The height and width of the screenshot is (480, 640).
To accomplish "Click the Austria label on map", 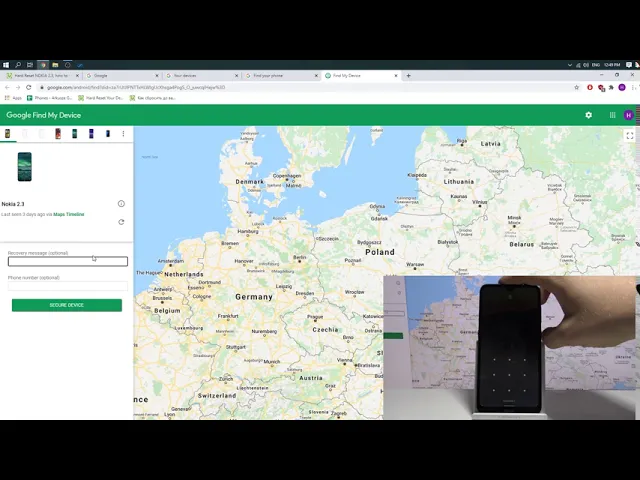I will click(x=311, y=378).
